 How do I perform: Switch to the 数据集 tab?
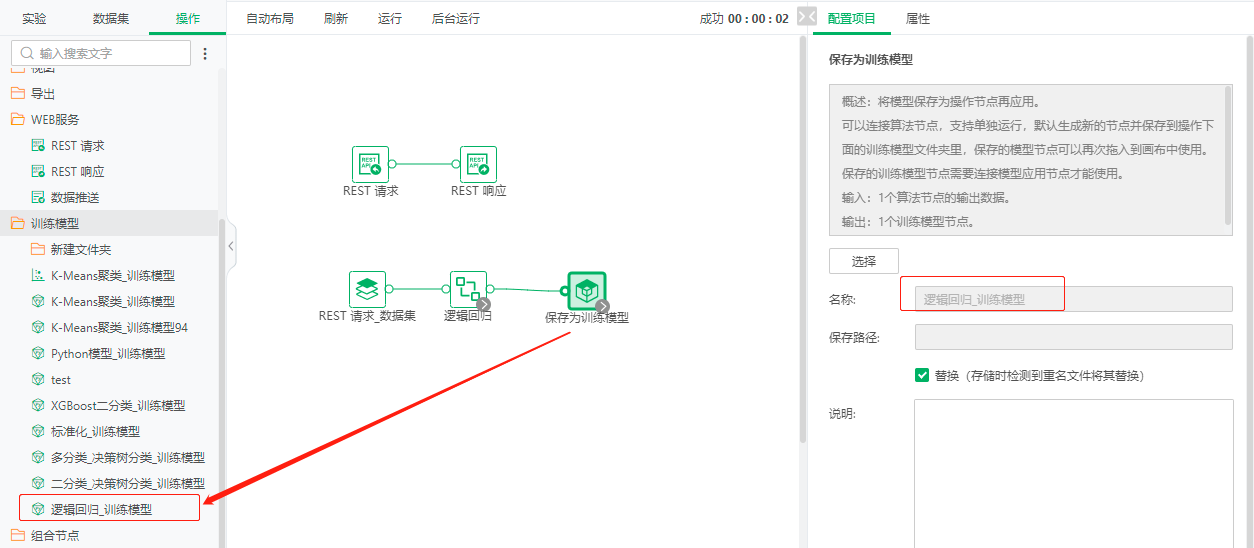[x=111, y=19]
